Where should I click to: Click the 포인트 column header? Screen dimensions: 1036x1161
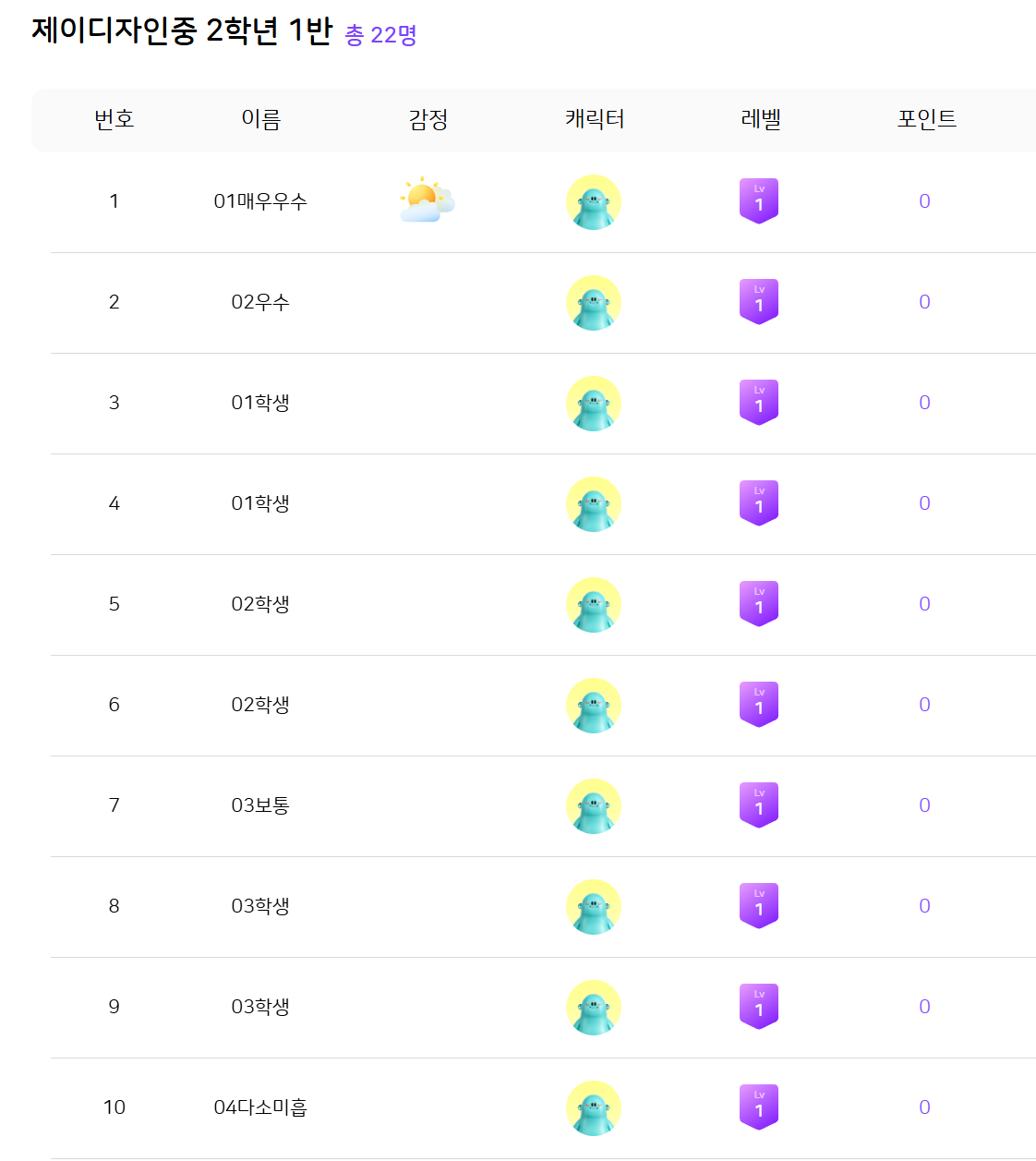tap(927, 119)
